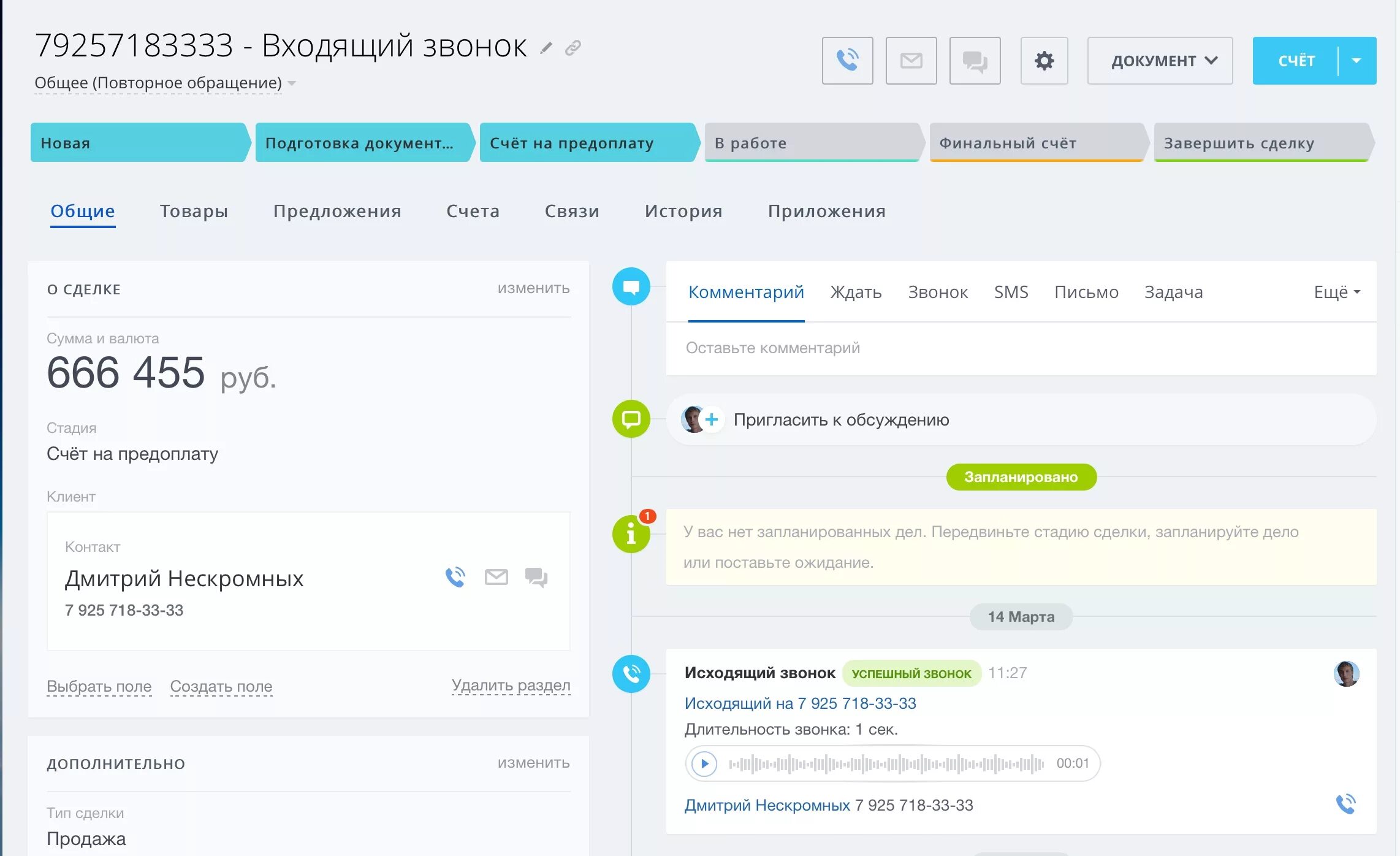Screen dimensions: 1400x856
Task: Open the СЧЁТ button dropdown arrow
Action: (1356, 60)
